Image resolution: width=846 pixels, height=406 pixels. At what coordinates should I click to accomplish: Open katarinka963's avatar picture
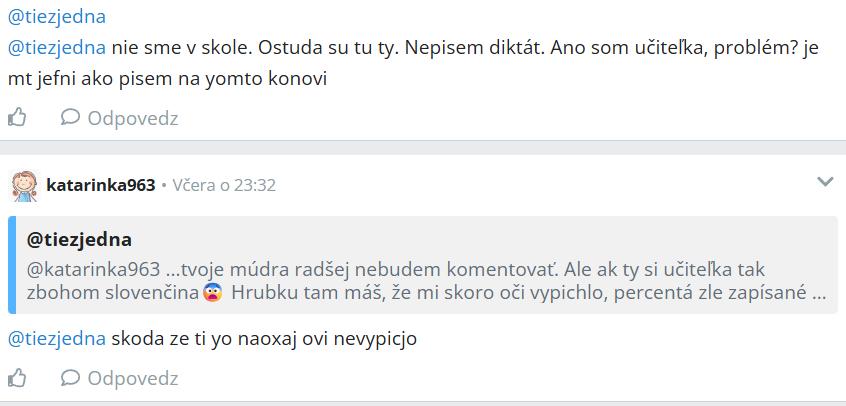25,186
